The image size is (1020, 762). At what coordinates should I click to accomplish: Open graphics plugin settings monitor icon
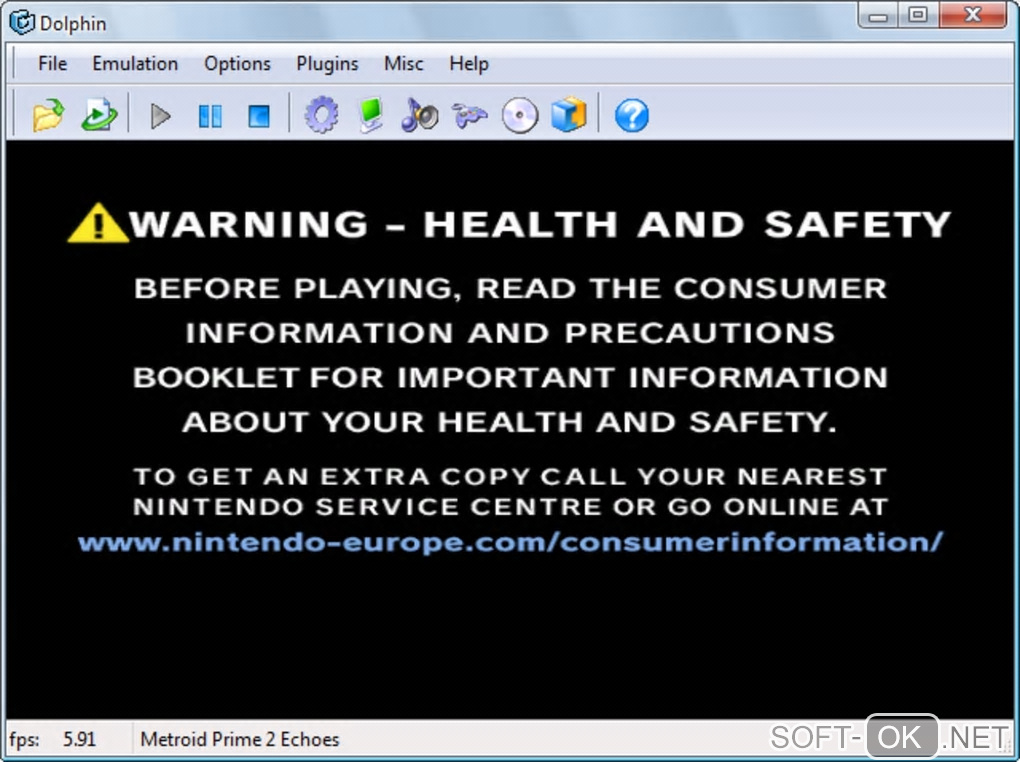point(371,115)
